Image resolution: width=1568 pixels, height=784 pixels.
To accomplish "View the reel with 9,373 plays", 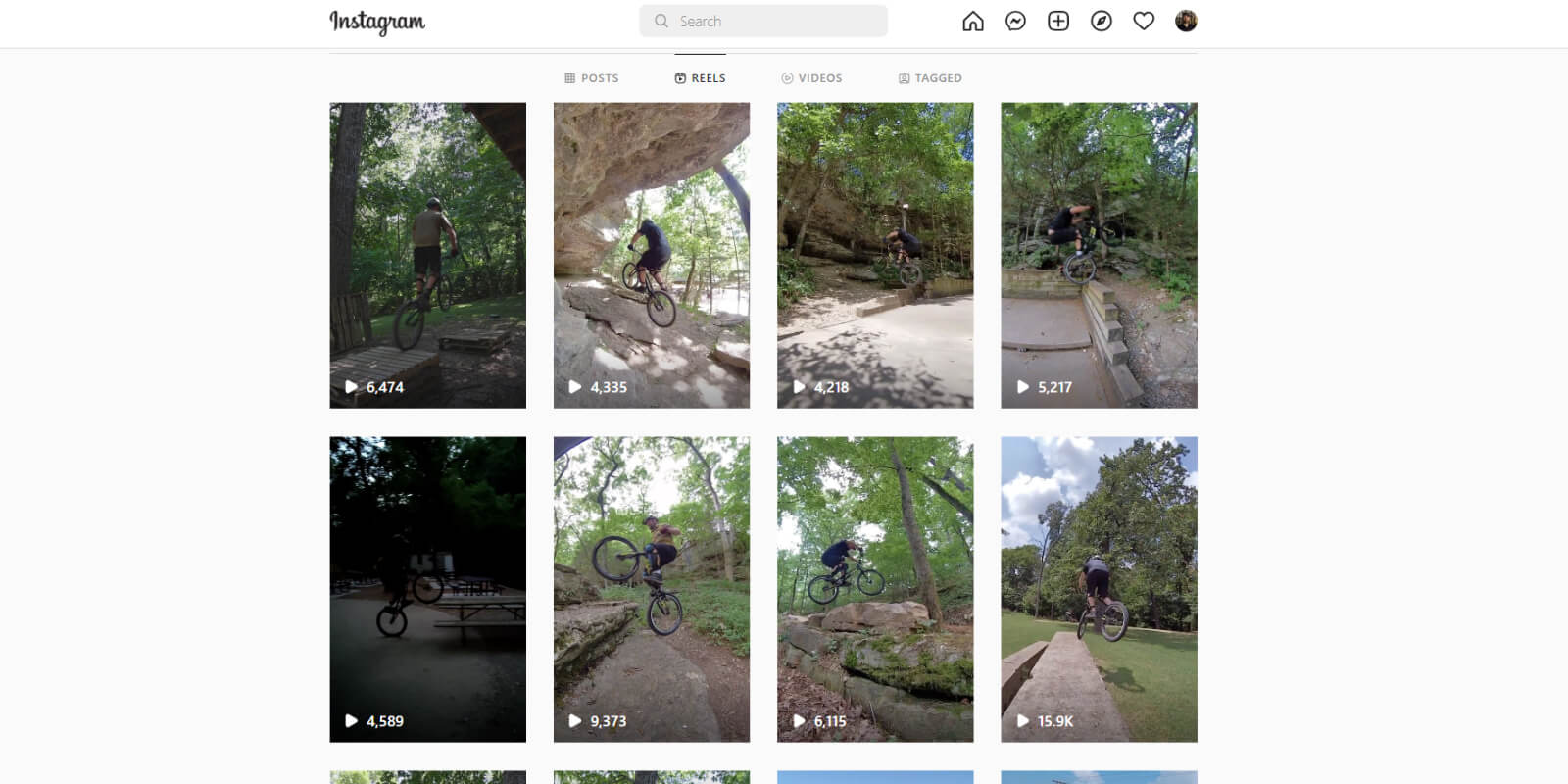I will pyautogui.click(x=651, y=589).
